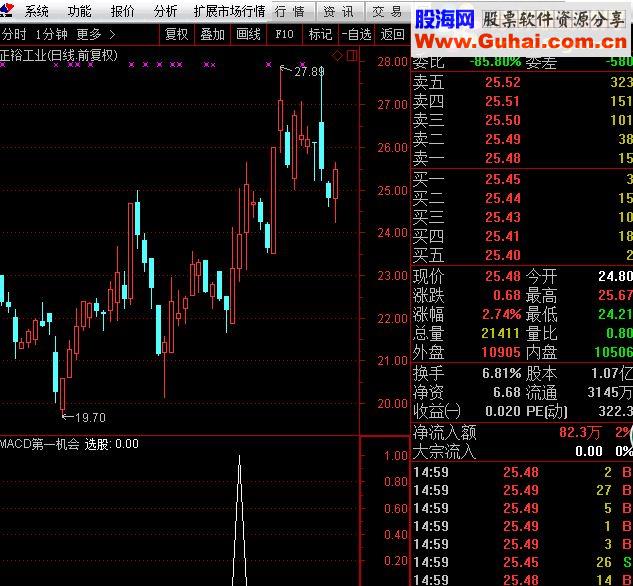Open the Www.Guhai.com.cn link
The image size is (633, 586).
(x=521, y=42)
